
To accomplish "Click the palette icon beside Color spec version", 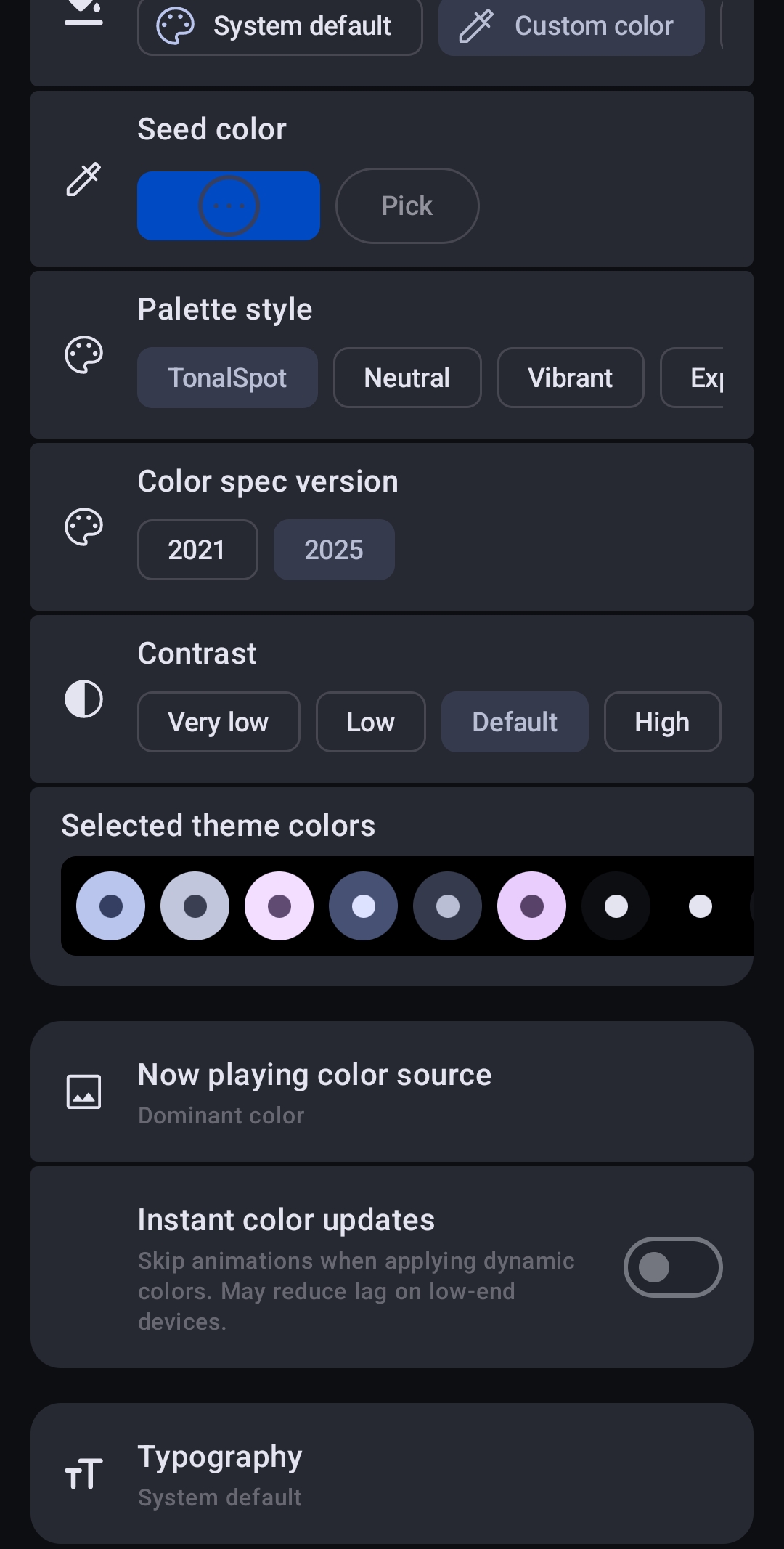I will (x=83, y=527).
